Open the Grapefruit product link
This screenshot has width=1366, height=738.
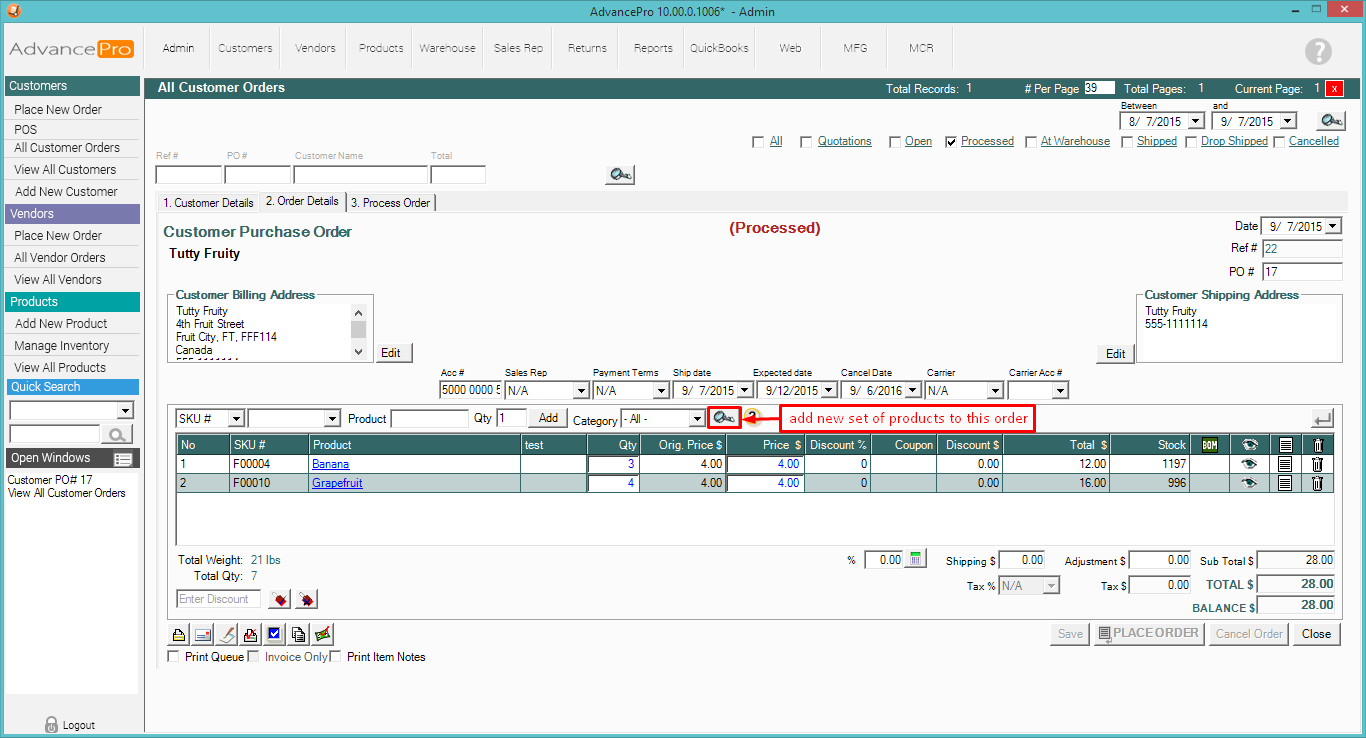pyautogui.click(x=337, y=483)
